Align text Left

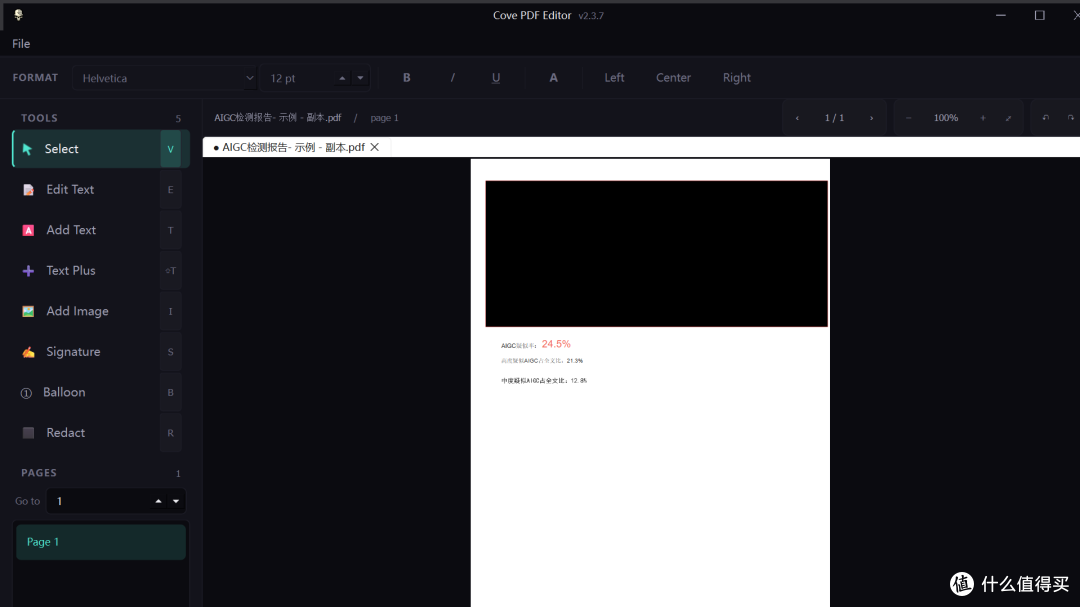pyautogui.click(x=614, y=78)
